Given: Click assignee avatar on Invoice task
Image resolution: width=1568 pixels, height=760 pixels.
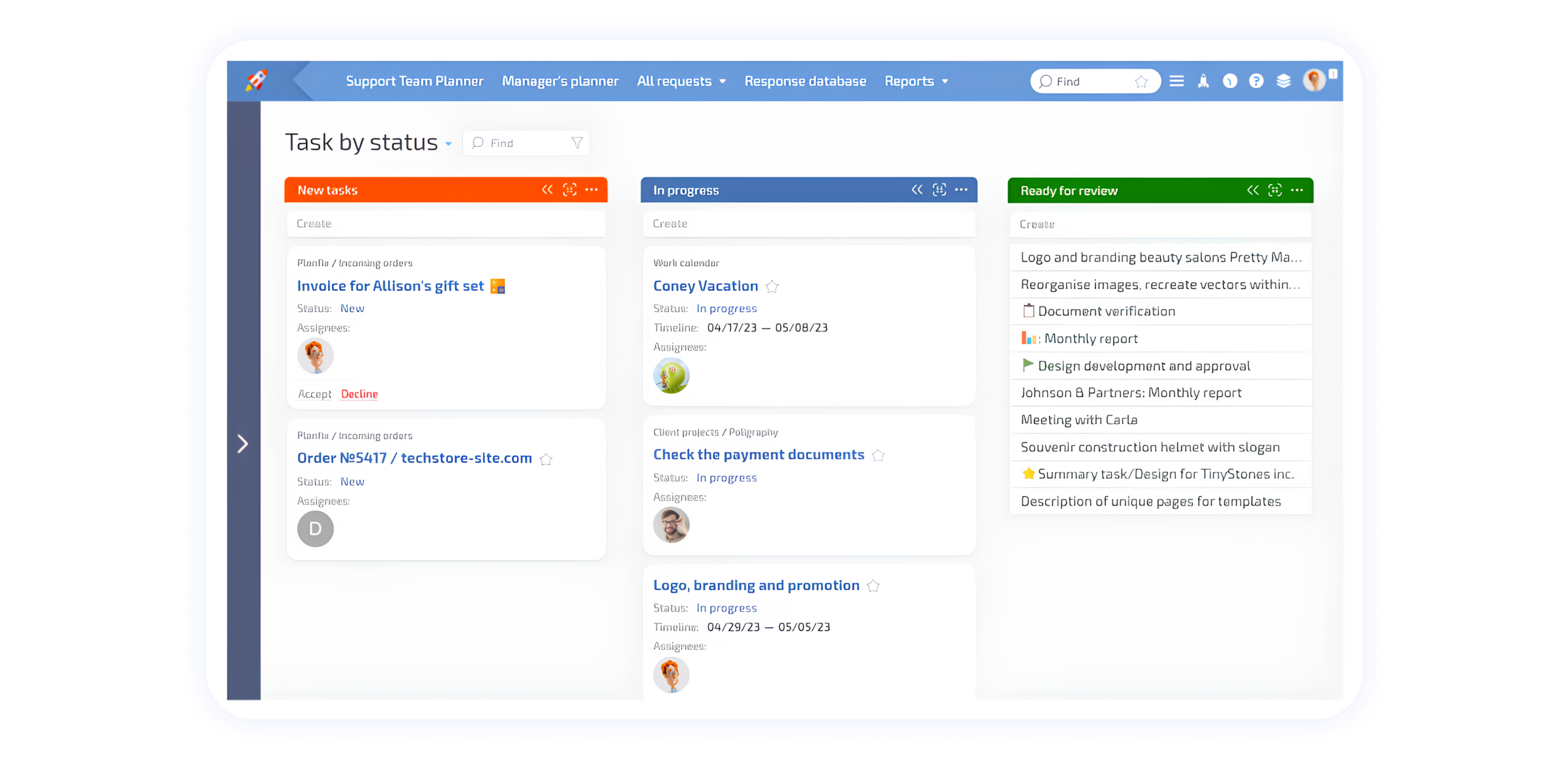Looking at the screenshot, I should pos(315,356).
